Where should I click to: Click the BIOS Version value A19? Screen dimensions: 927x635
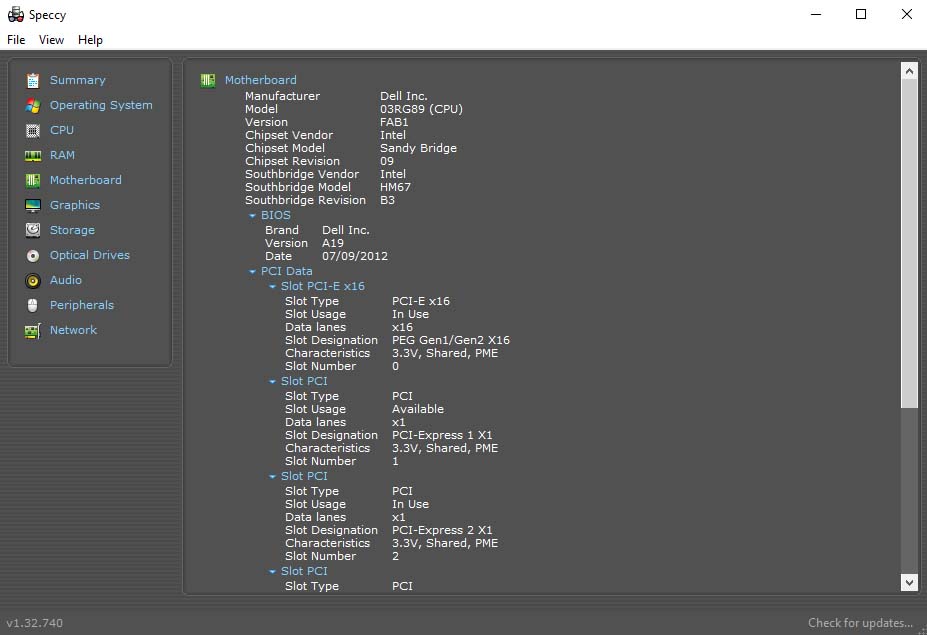[333, 243]
